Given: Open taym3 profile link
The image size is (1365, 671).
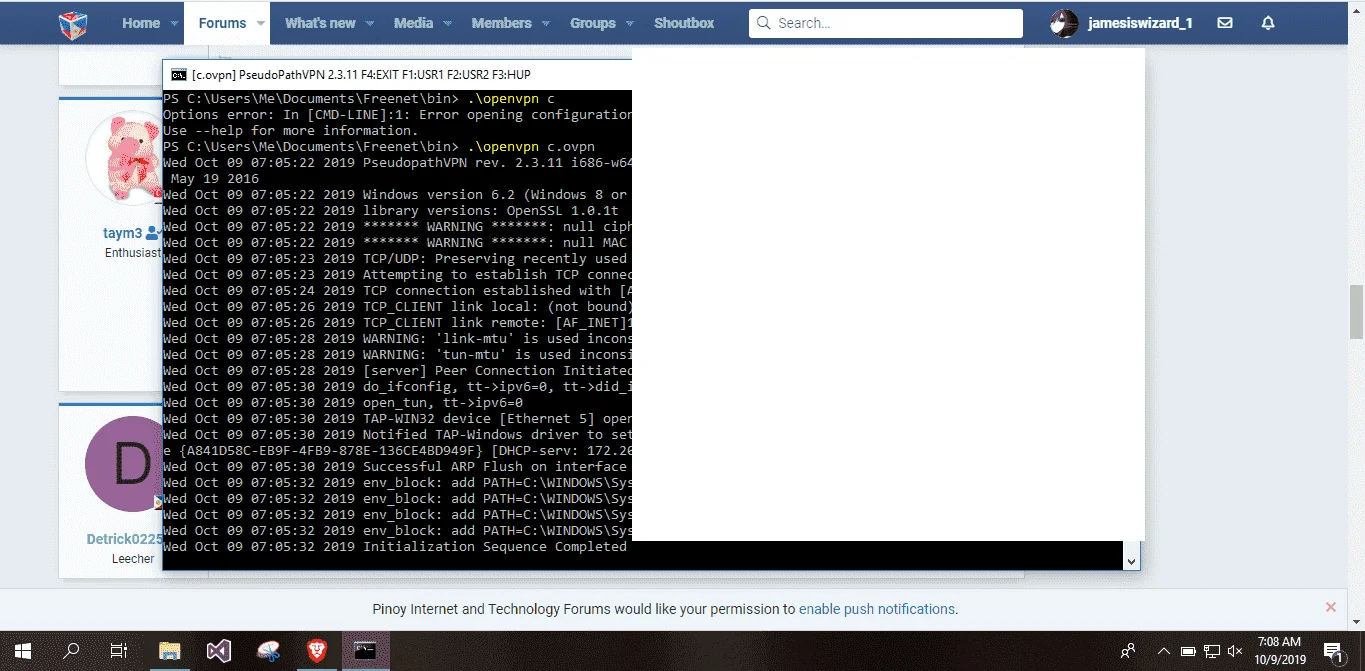Looking at the screenshot, I should 123,233.
